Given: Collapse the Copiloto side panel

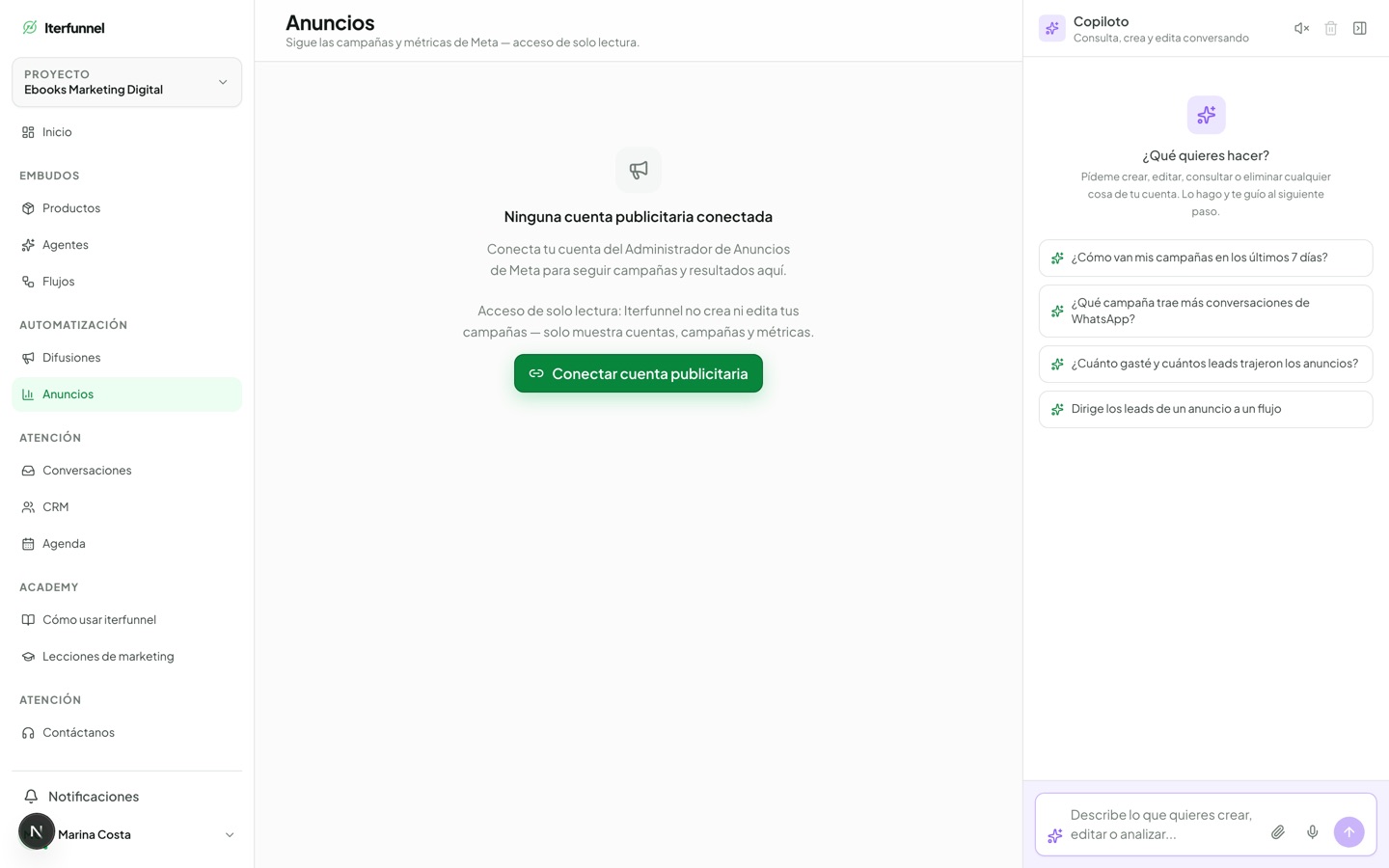Looking at the screenshot, I should pyautogui.click(x=1359, y=28).
